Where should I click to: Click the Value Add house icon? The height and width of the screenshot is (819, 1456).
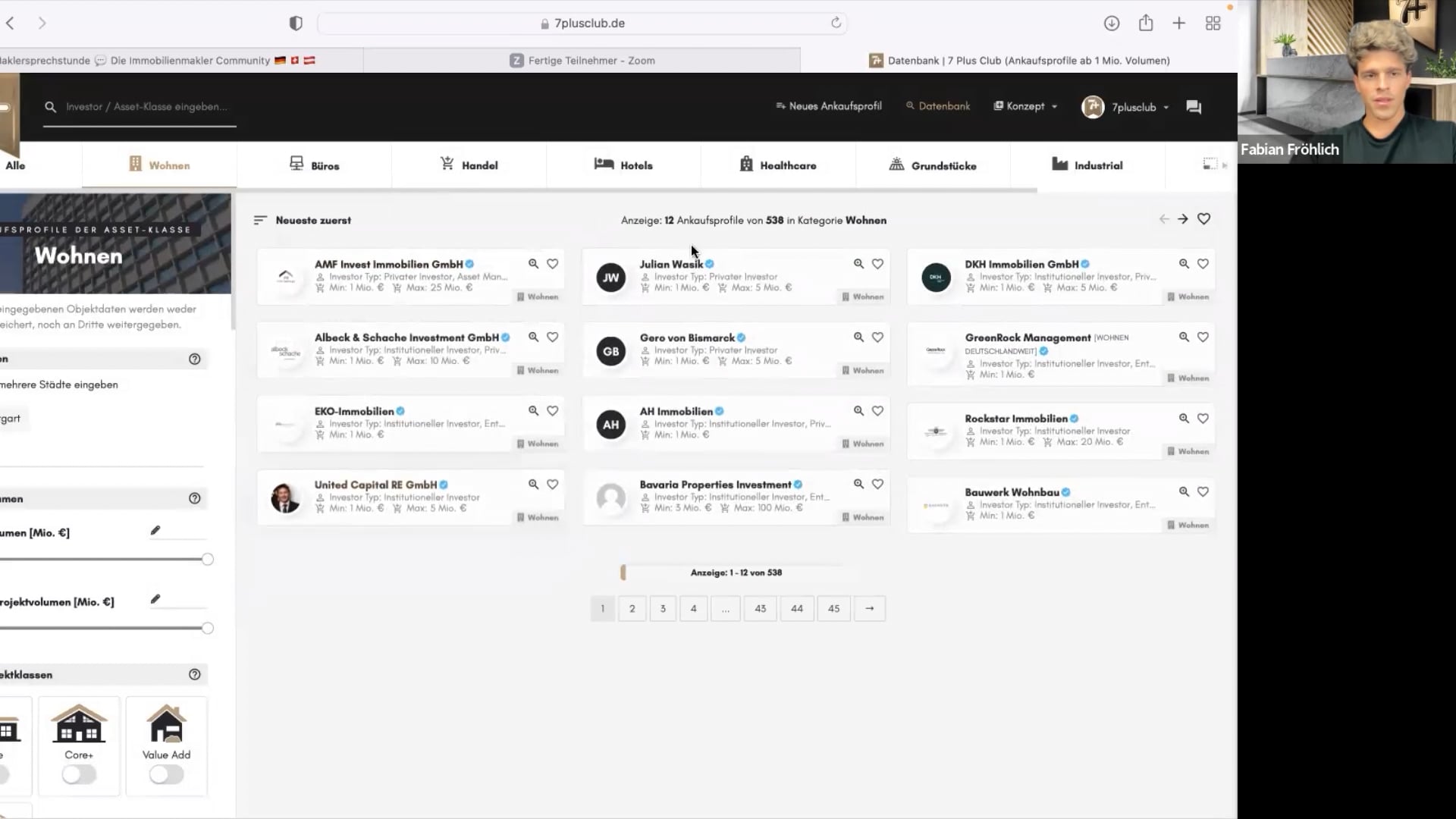coord(166,723)
